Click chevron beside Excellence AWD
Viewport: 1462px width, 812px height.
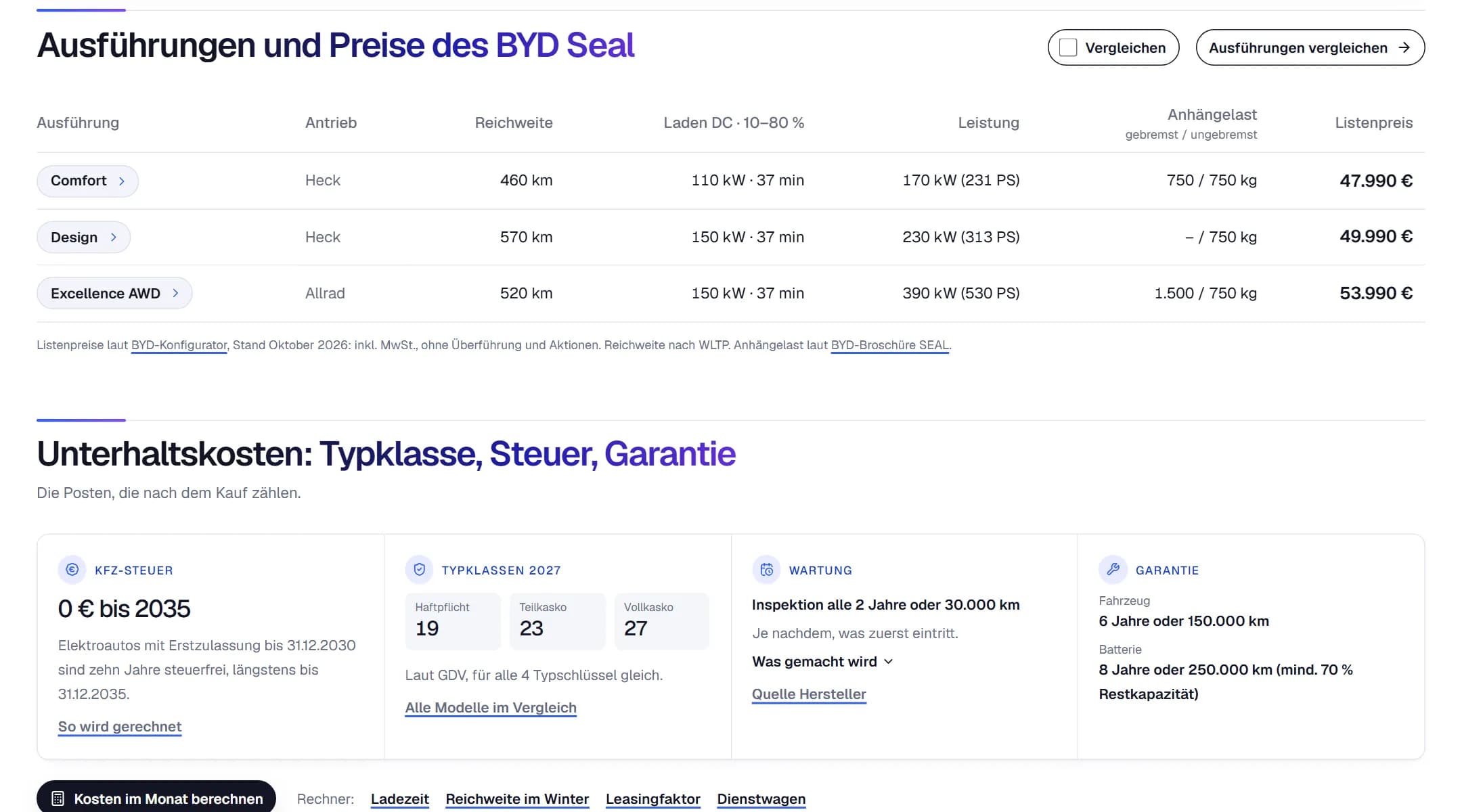pos(175,294)
